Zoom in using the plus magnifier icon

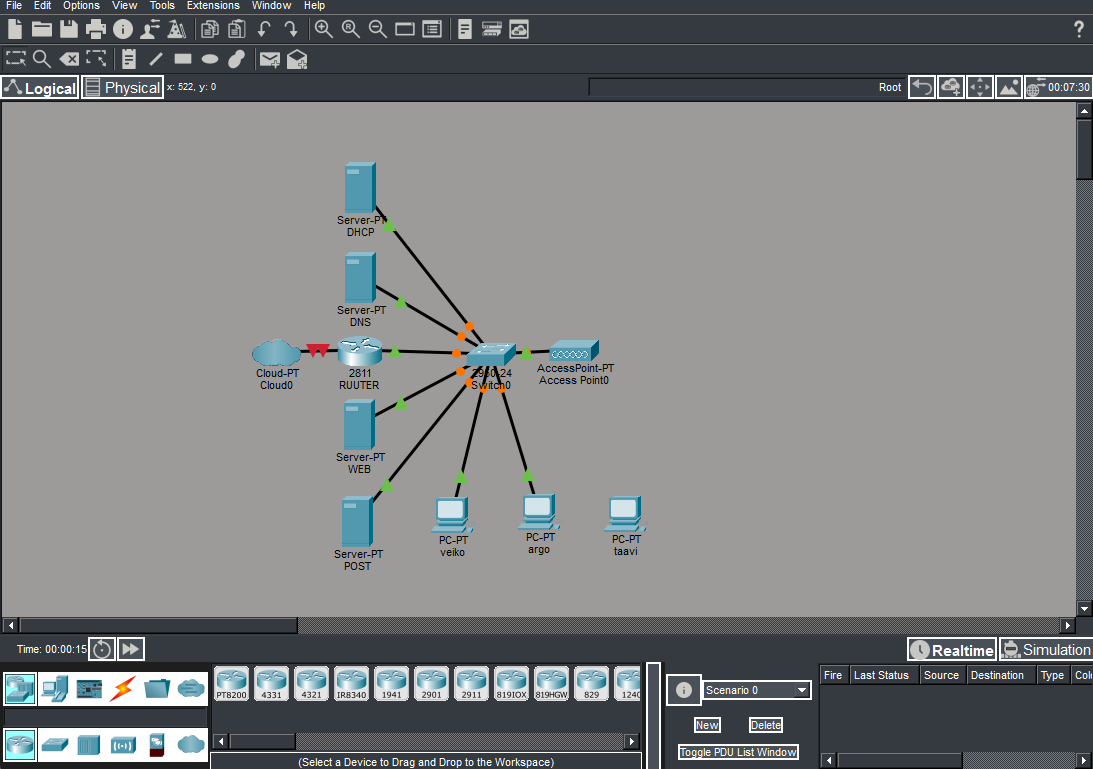[x=323, y=29]
